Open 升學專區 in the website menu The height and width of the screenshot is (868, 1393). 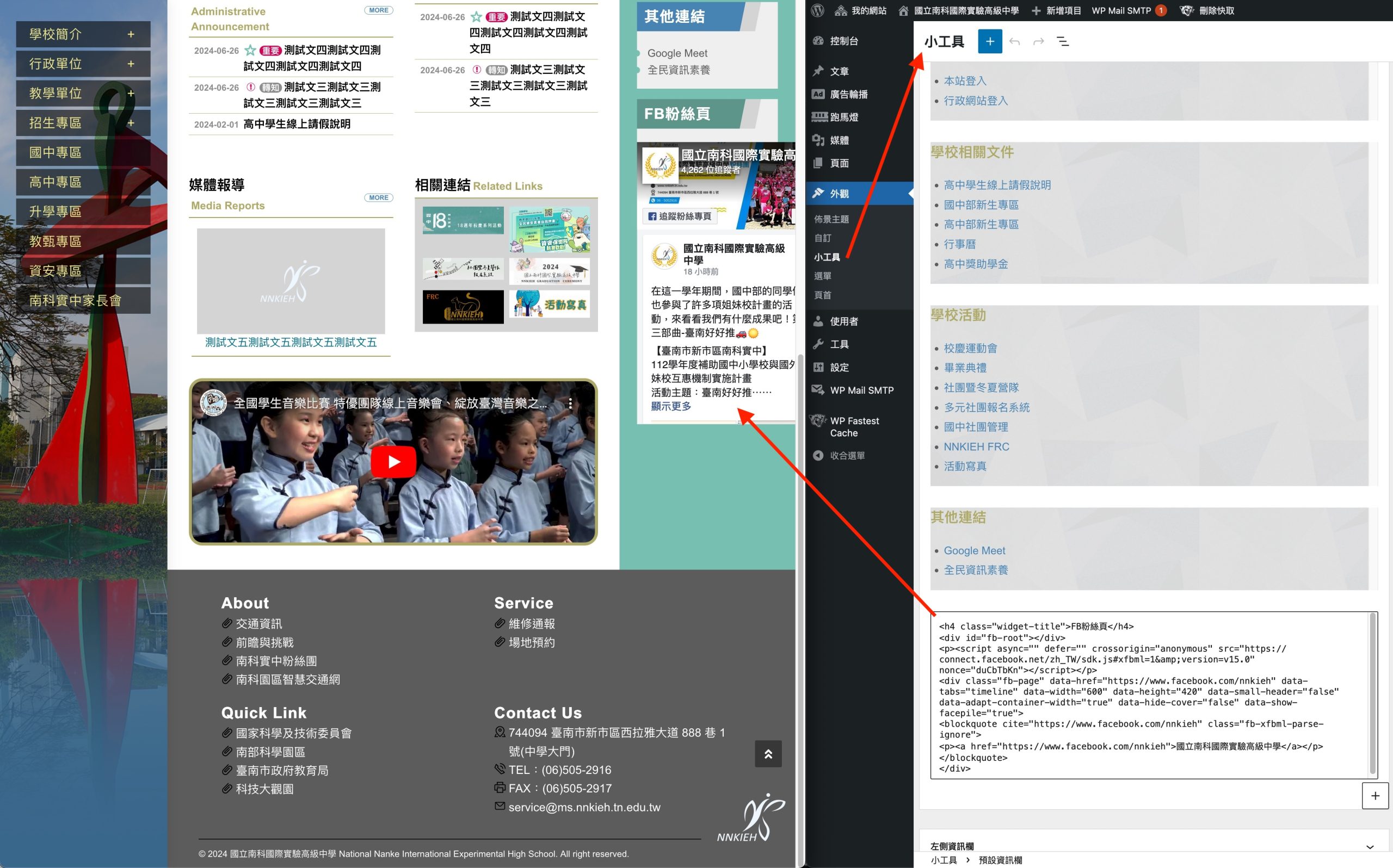[x=83, y=212]
